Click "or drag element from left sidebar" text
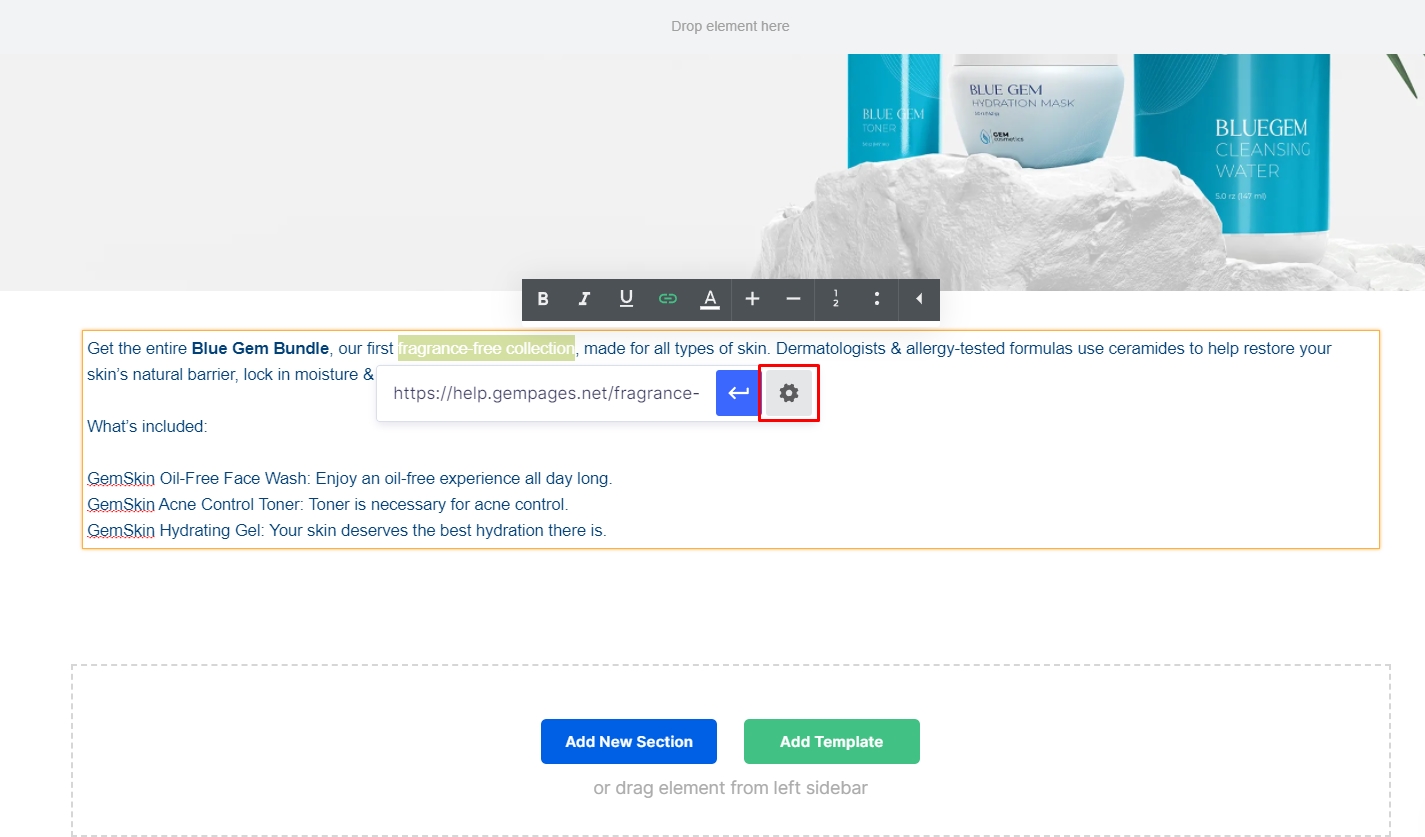1425x837 pixels. [x=730, y=788]
